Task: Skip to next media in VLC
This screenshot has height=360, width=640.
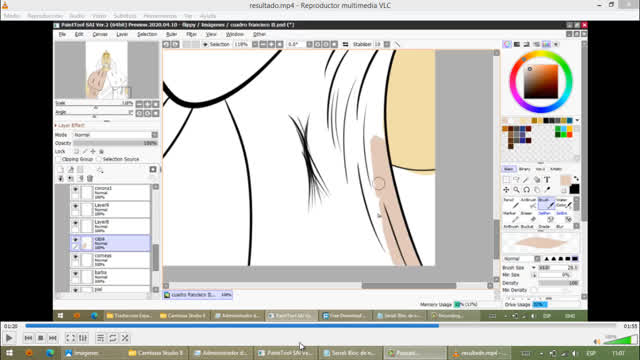Action: coord(53,338)
